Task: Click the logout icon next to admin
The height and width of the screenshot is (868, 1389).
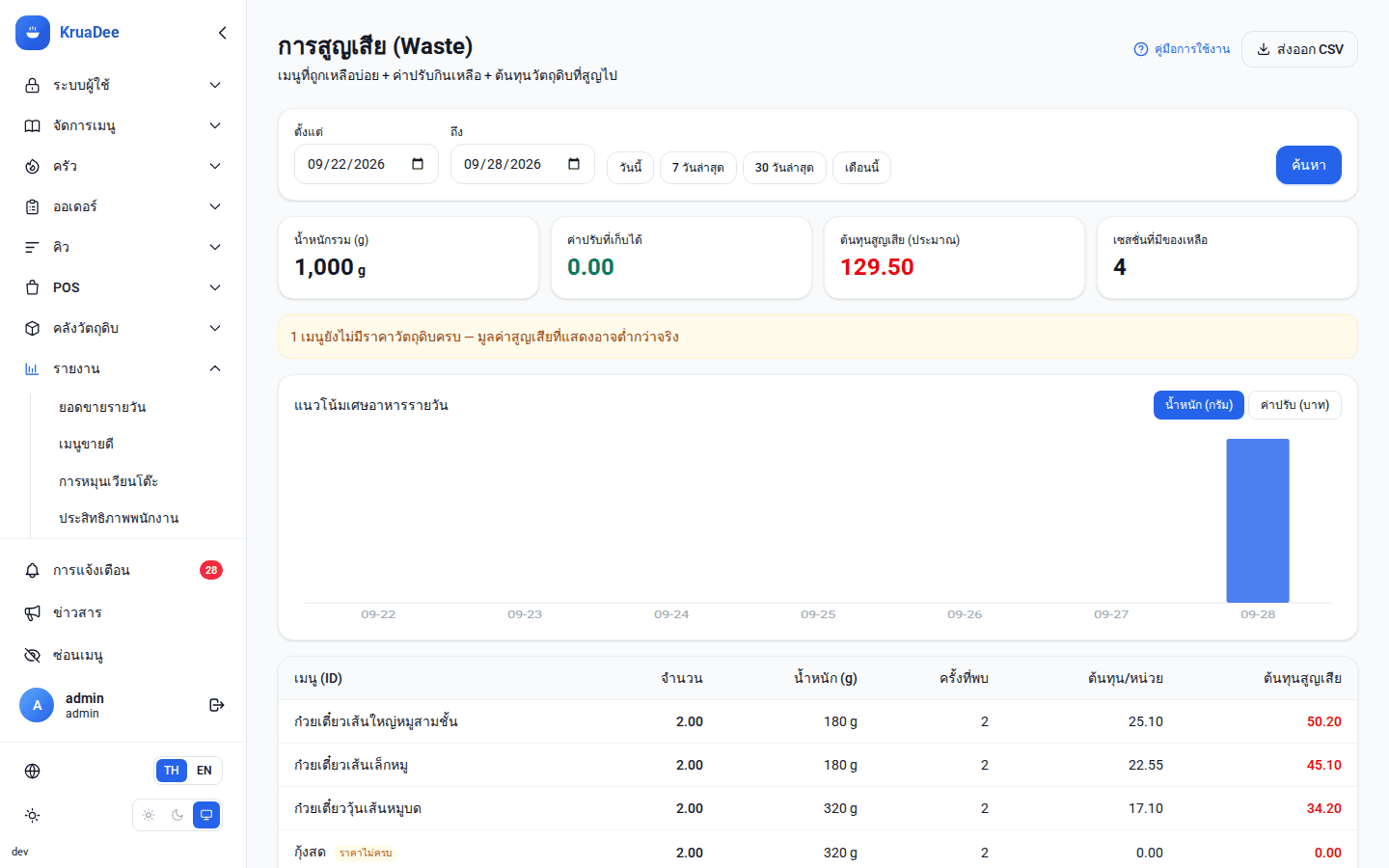Action: 217,705
